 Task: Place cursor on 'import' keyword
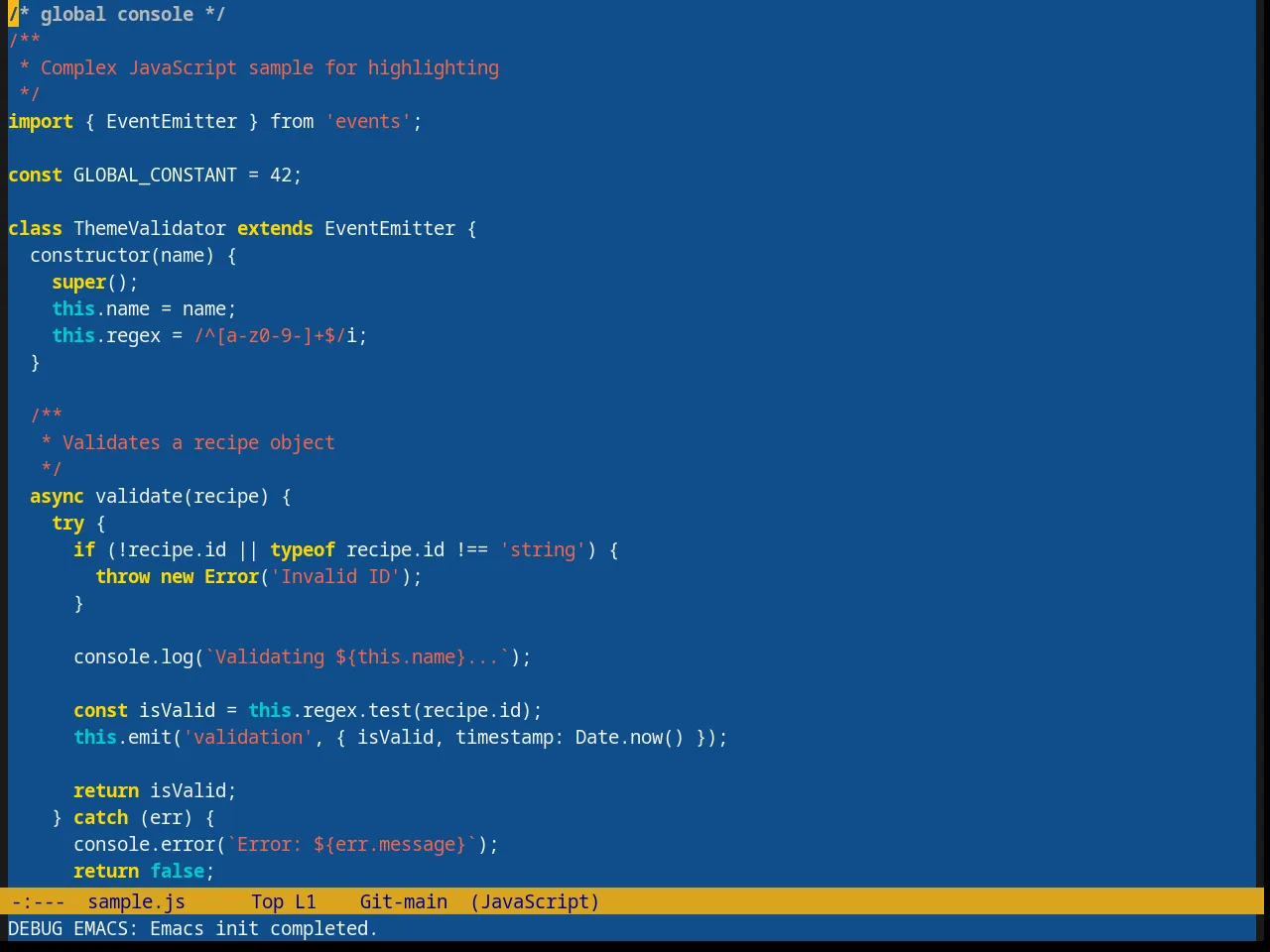[41, 121]
